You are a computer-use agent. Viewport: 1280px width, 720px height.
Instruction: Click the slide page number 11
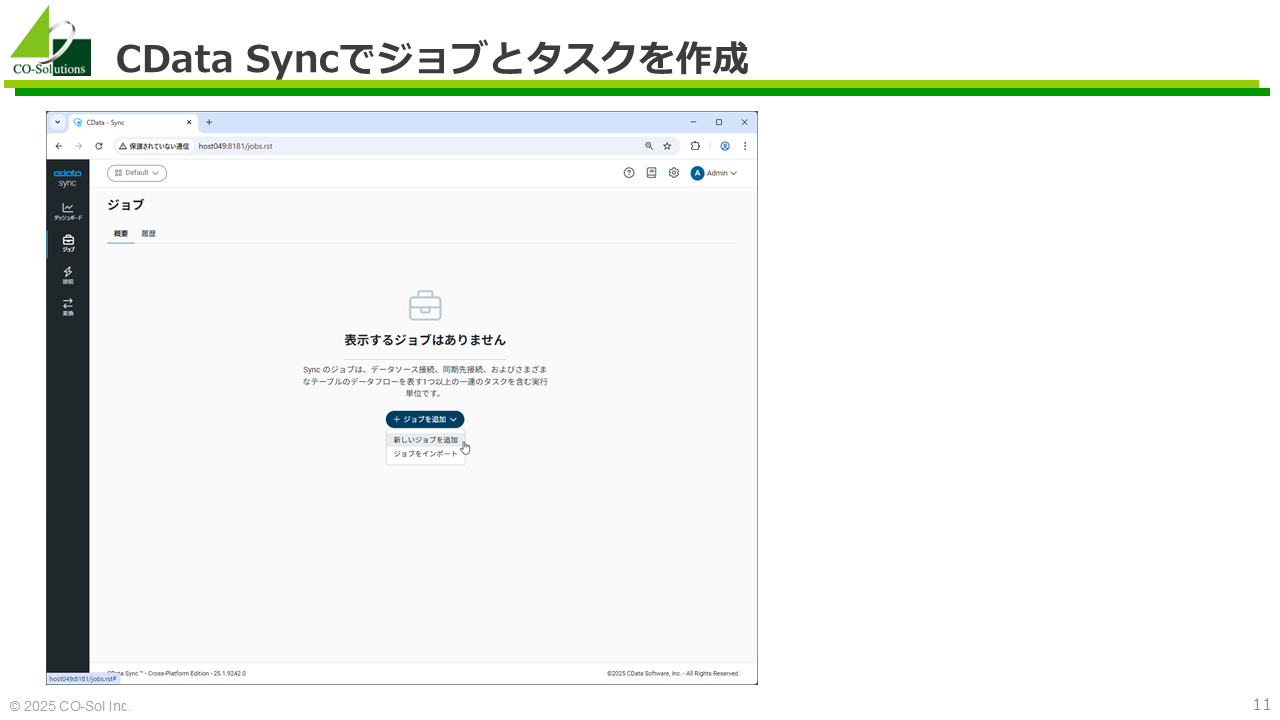1261,704
